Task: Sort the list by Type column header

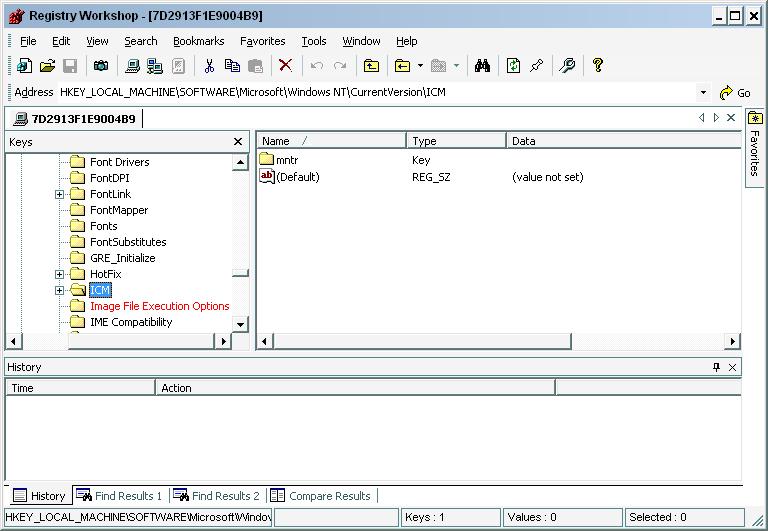Action: click(x=455, y=141)
